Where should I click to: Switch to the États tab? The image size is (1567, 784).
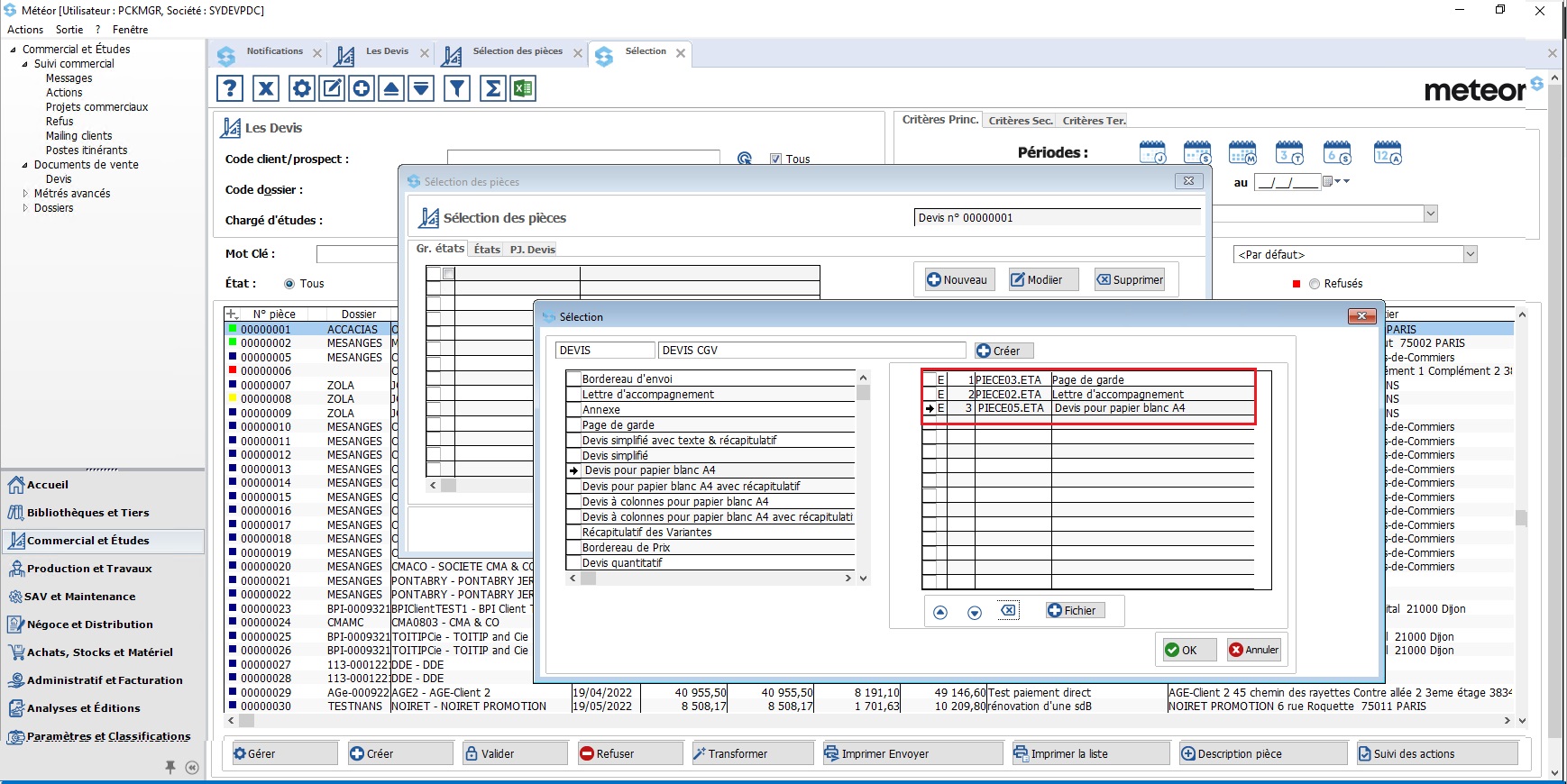pos(487,250)
